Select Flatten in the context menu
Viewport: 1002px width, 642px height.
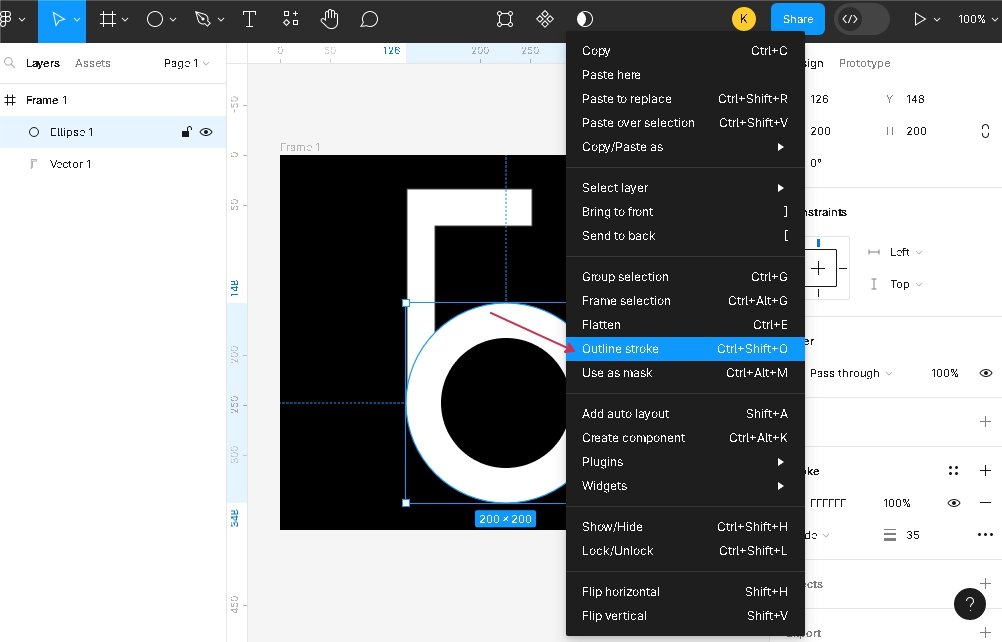click(x=601, y=325)
